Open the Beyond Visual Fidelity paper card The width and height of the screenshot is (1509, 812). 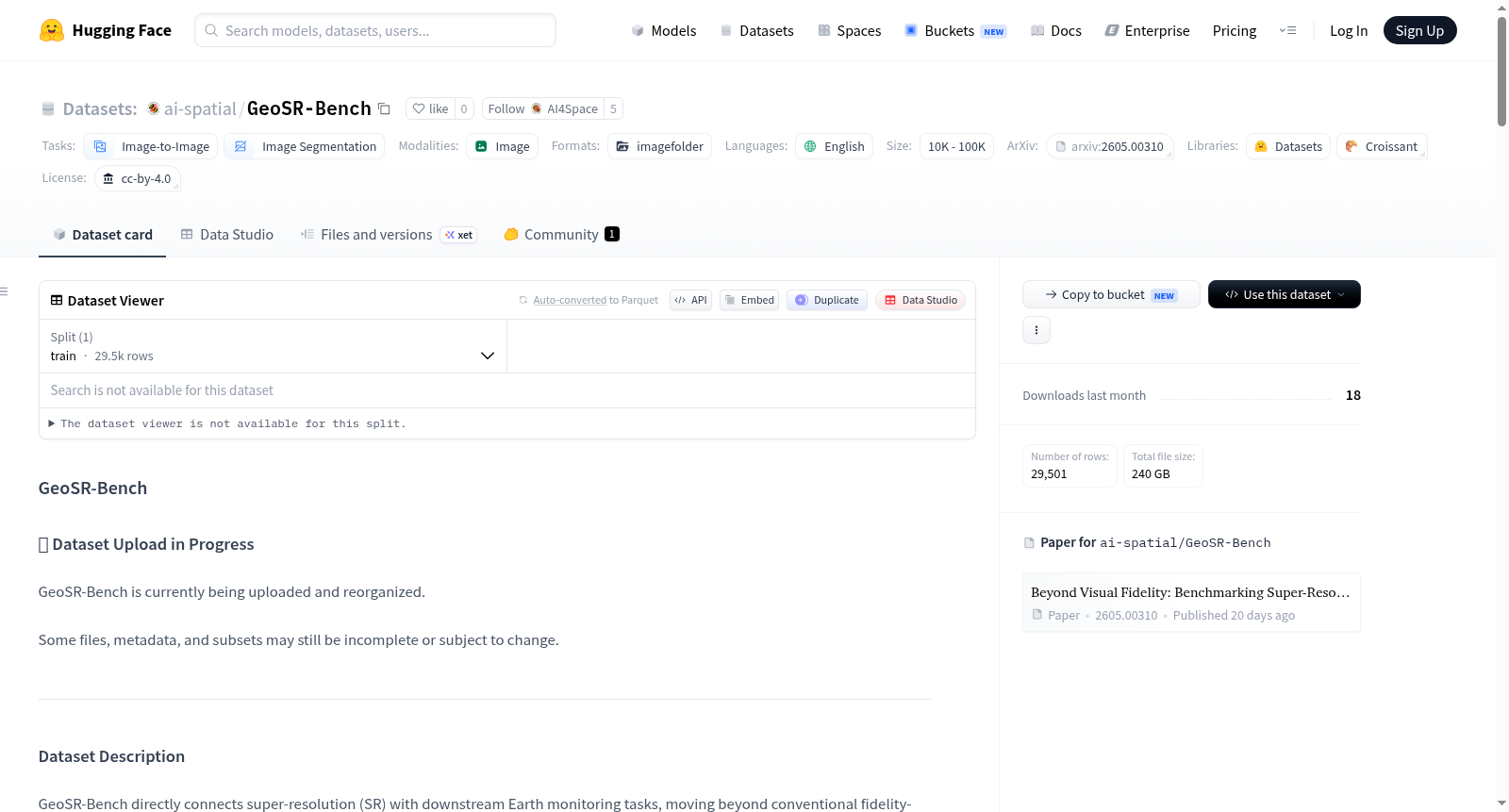point(1191,603)
